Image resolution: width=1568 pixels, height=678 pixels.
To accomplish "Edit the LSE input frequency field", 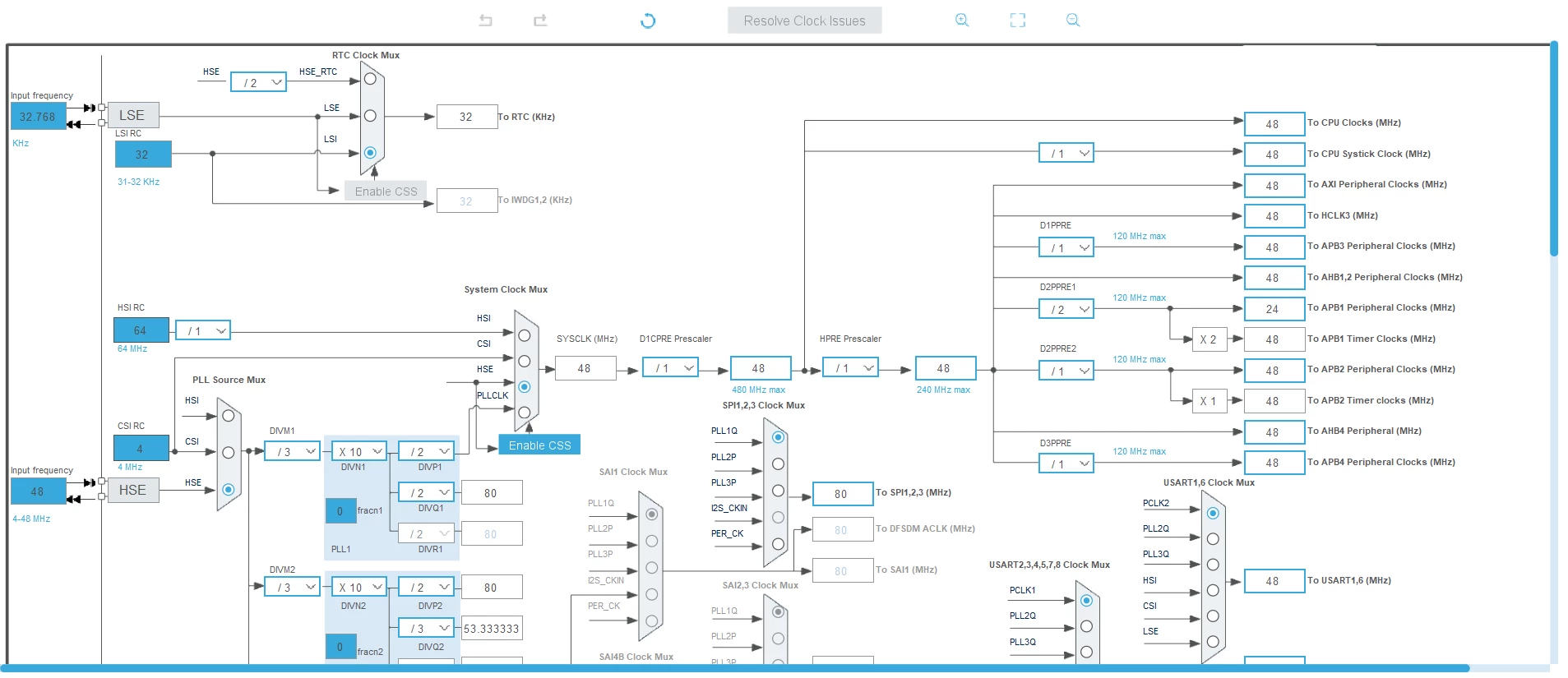I will click(38, 116).
